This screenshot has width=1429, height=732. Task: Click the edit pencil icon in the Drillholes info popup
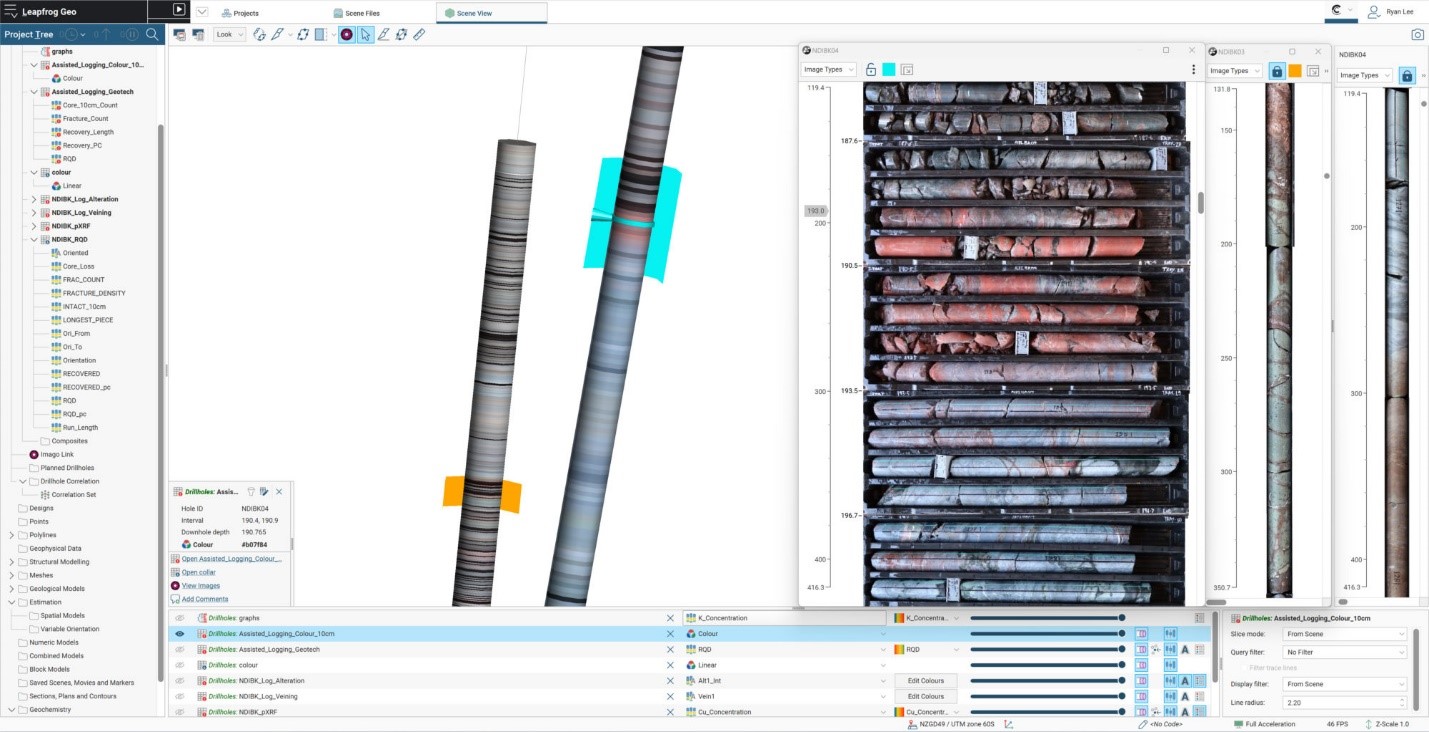pyautogui.click(x=264, y=492)
